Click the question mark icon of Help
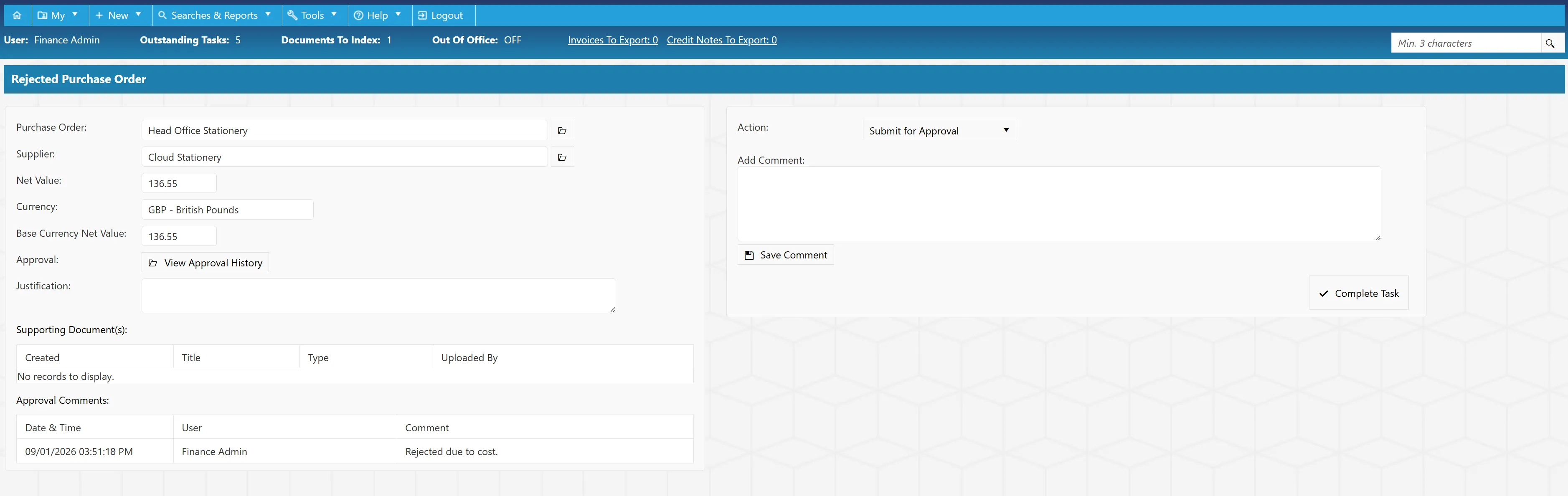Image resolution: width=1568 pixels, height=496 pixels. [358, 15]
